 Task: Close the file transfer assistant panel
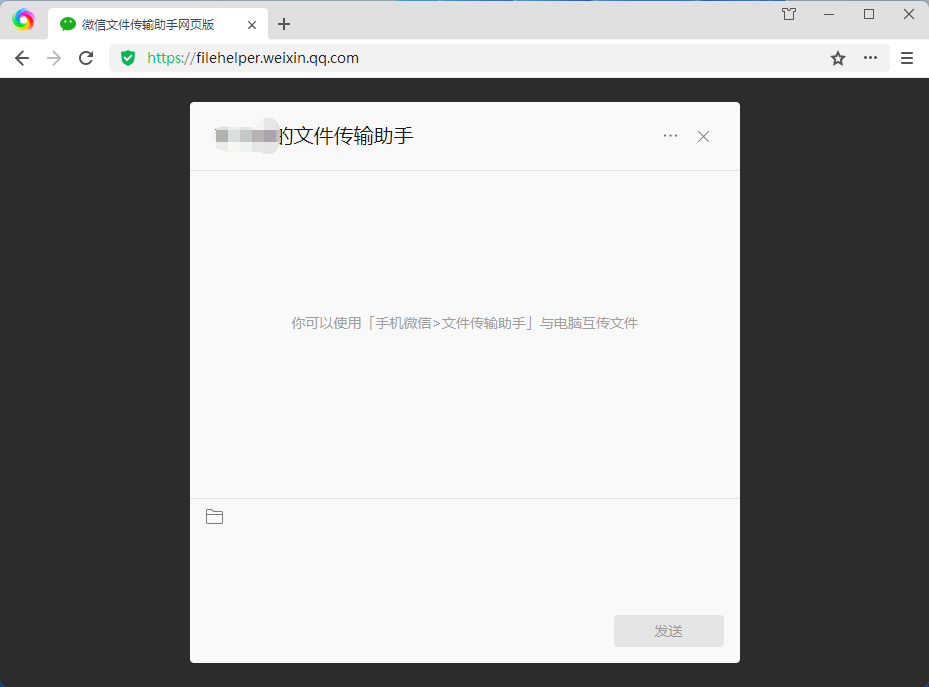coord(703,137)
